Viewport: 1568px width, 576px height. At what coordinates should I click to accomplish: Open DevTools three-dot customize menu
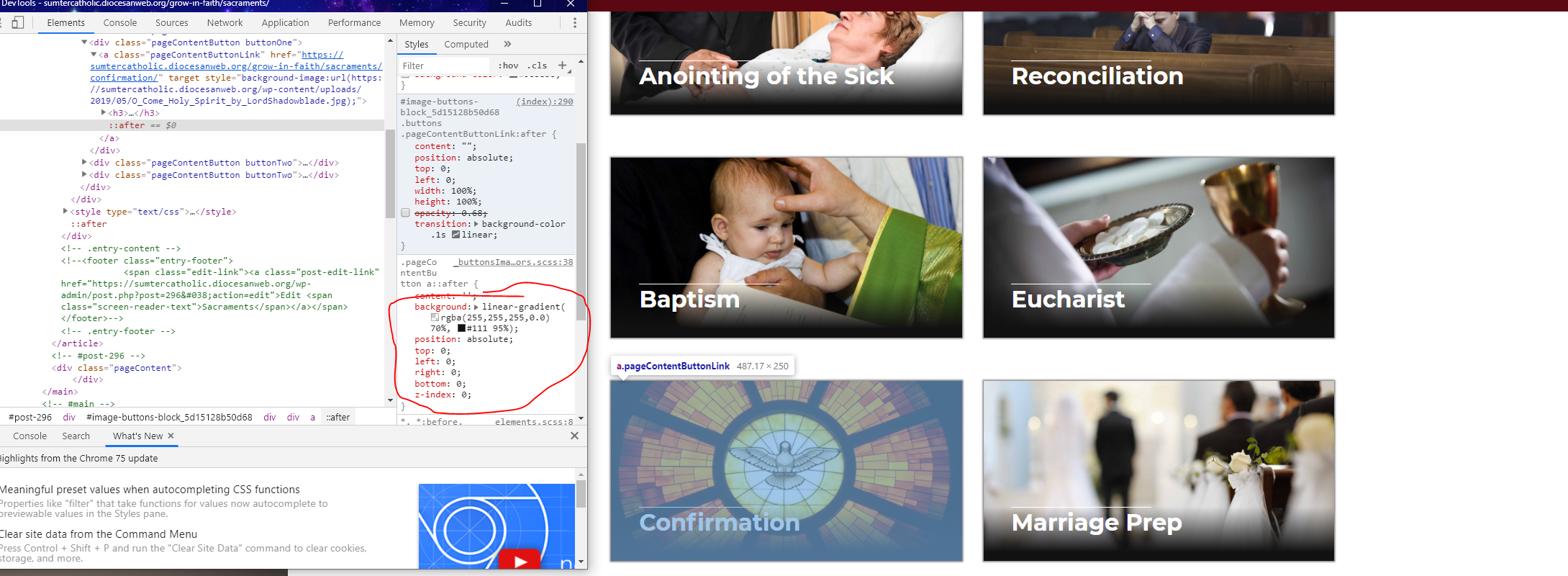574,23
